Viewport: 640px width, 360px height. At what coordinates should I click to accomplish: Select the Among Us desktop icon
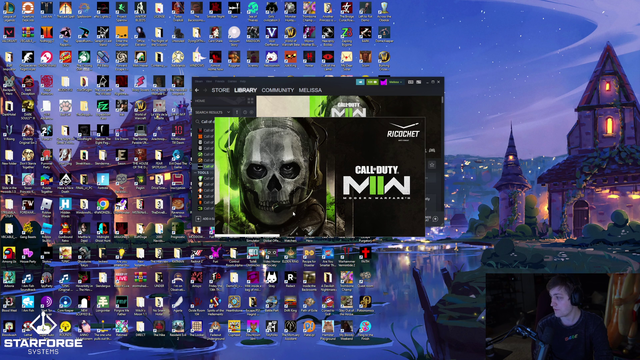pyautogui.click(x=9, y=254)
